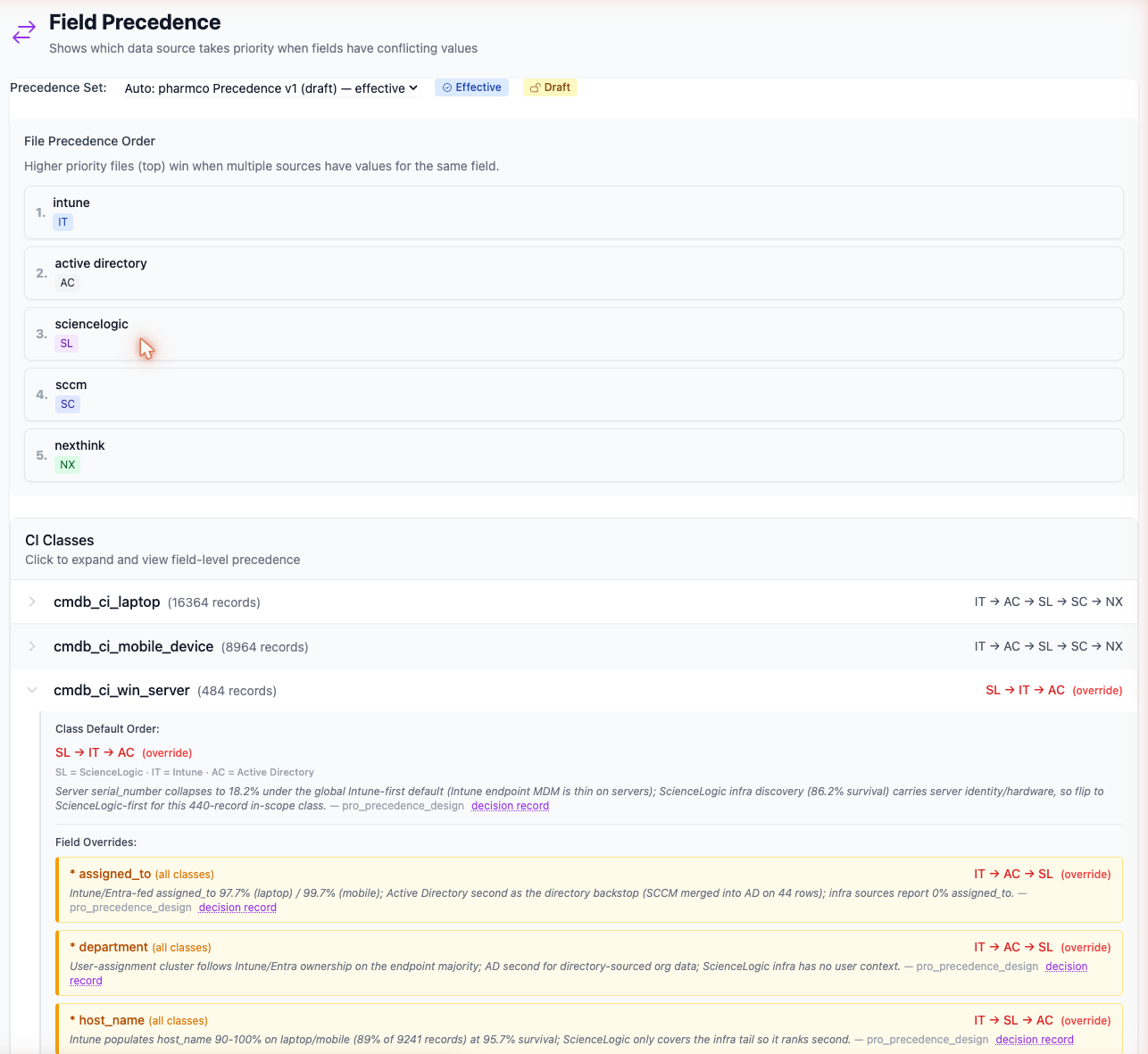Viewport: 1148px width, 1054px height.
Task: Click precedence order on cmdb_ci_mobile_device row
Action: click(x=1049, y=646)
